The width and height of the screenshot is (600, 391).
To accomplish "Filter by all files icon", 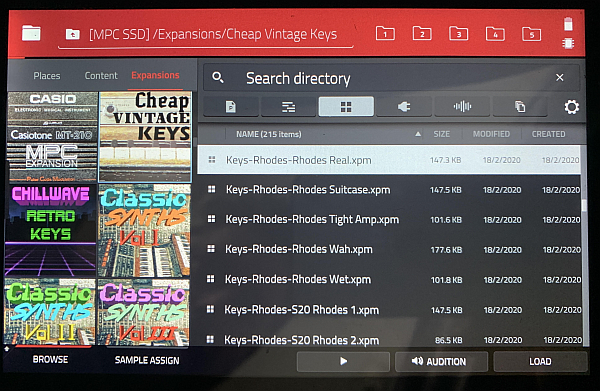I will click(x=520, y=106).
